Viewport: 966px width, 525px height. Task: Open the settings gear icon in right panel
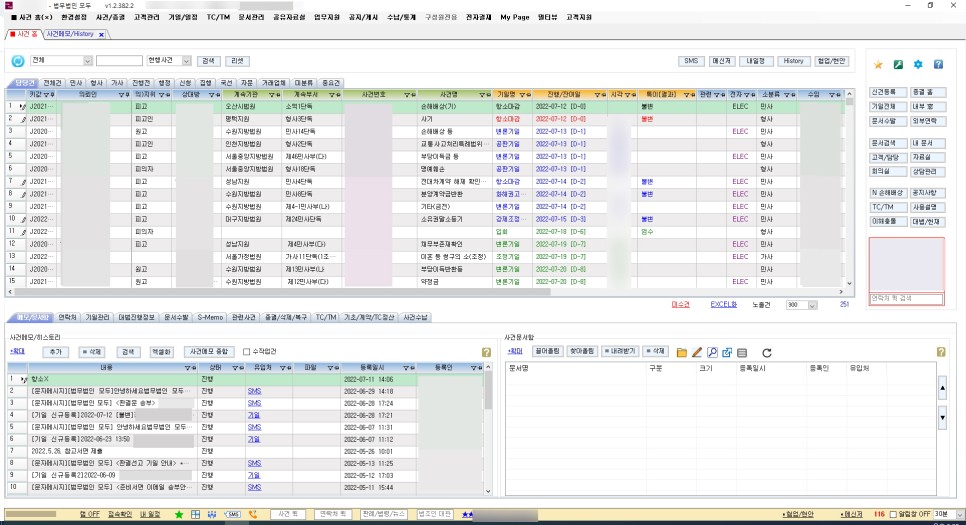pyautogui.click(x=918, y=64)
